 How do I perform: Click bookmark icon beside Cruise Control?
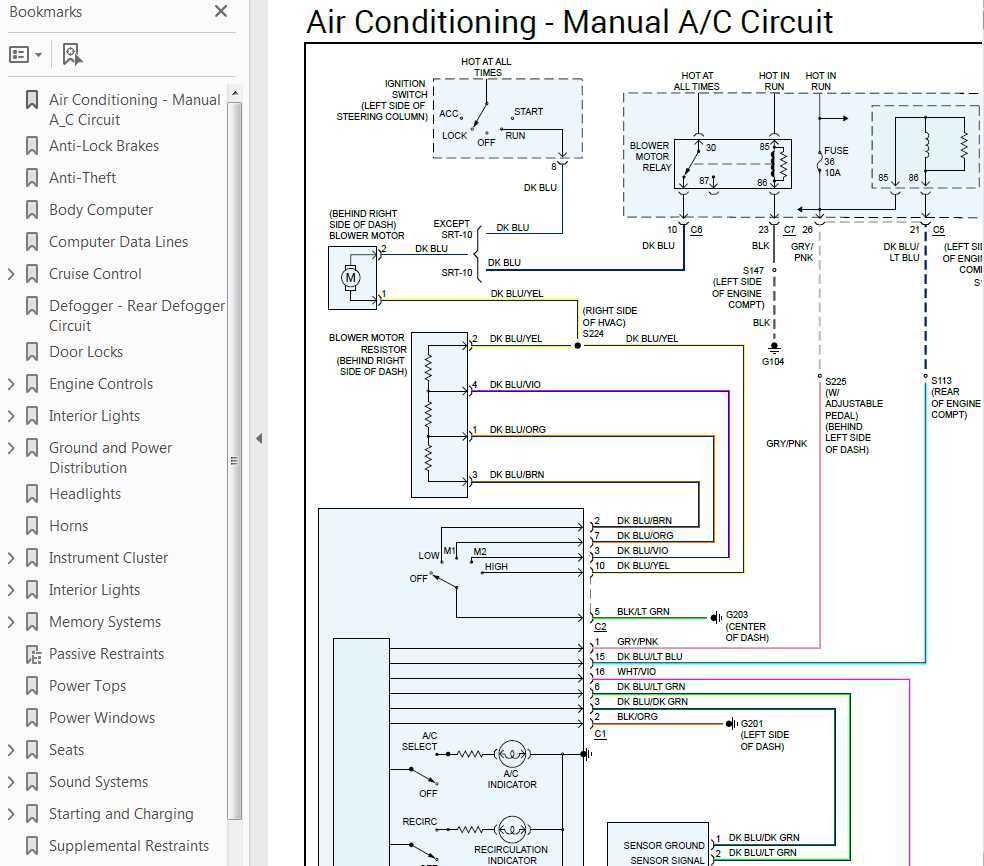coord(31,274)
